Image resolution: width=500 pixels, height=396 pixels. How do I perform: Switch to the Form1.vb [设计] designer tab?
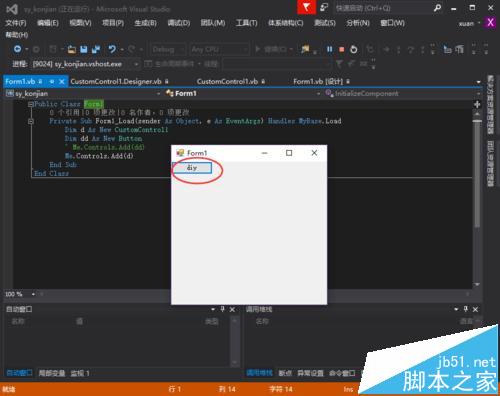click(x=318, y=81)
